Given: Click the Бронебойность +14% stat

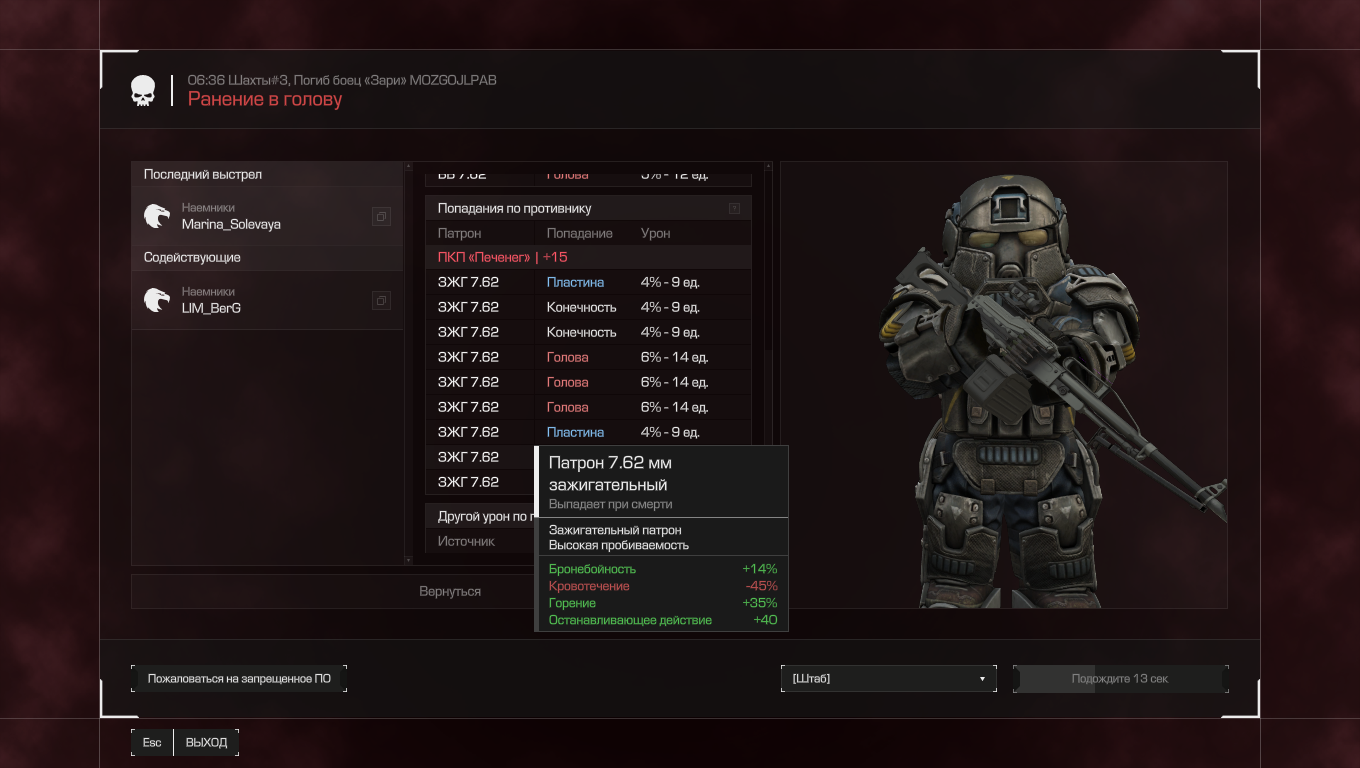Looking at the screenshot, I should click(663, 569).
